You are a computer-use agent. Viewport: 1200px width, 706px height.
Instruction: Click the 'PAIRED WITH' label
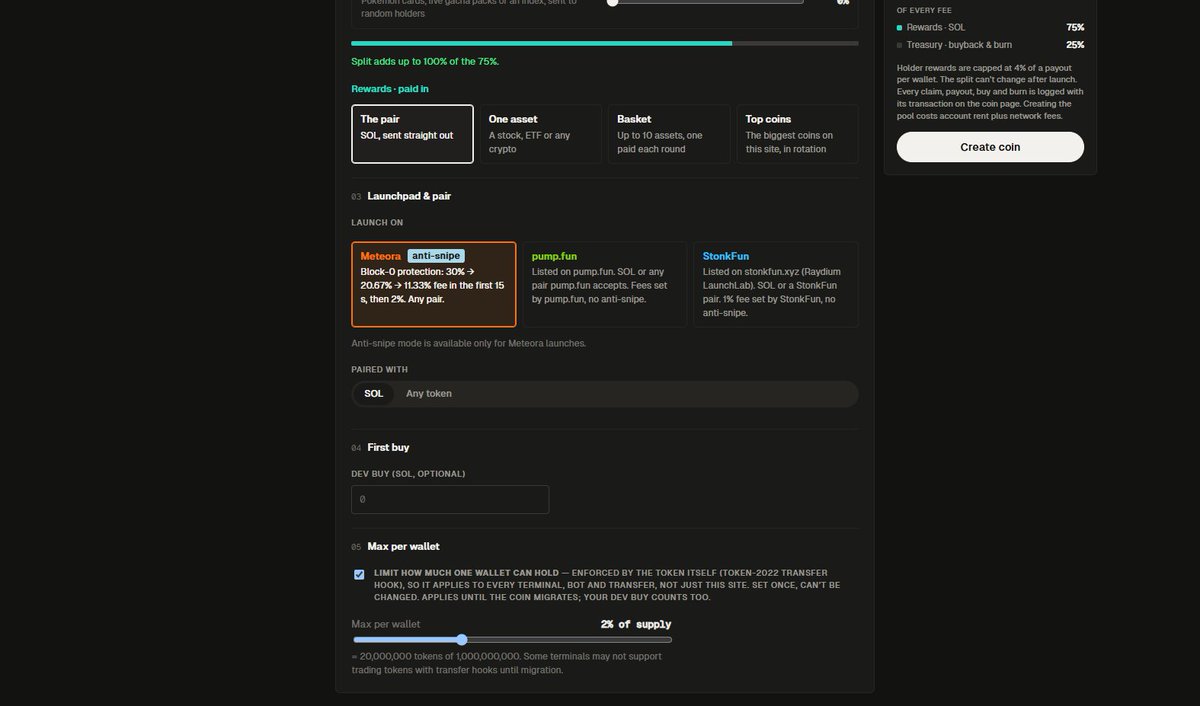click(x=380, y=370)
